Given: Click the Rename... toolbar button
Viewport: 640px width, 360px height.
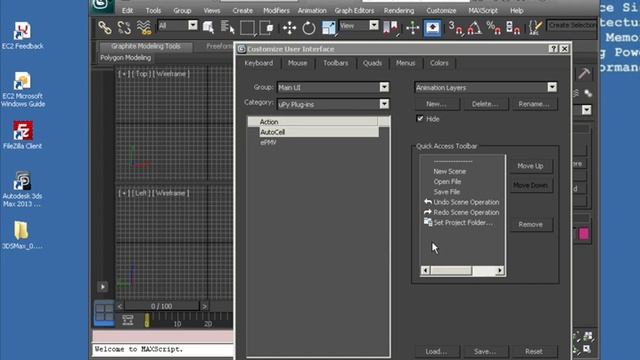Looking at the screenshot, I should pos(534,104).
